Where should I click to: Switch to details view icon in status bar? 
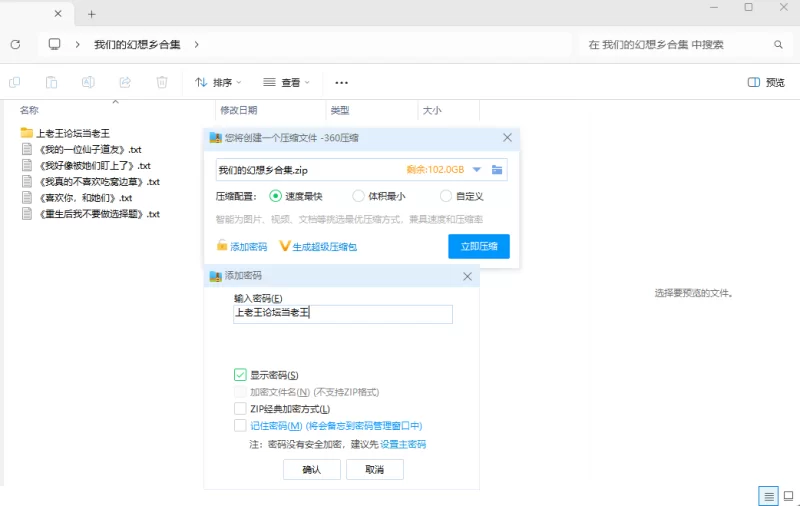pyautogui.click(x=768, y=496)
